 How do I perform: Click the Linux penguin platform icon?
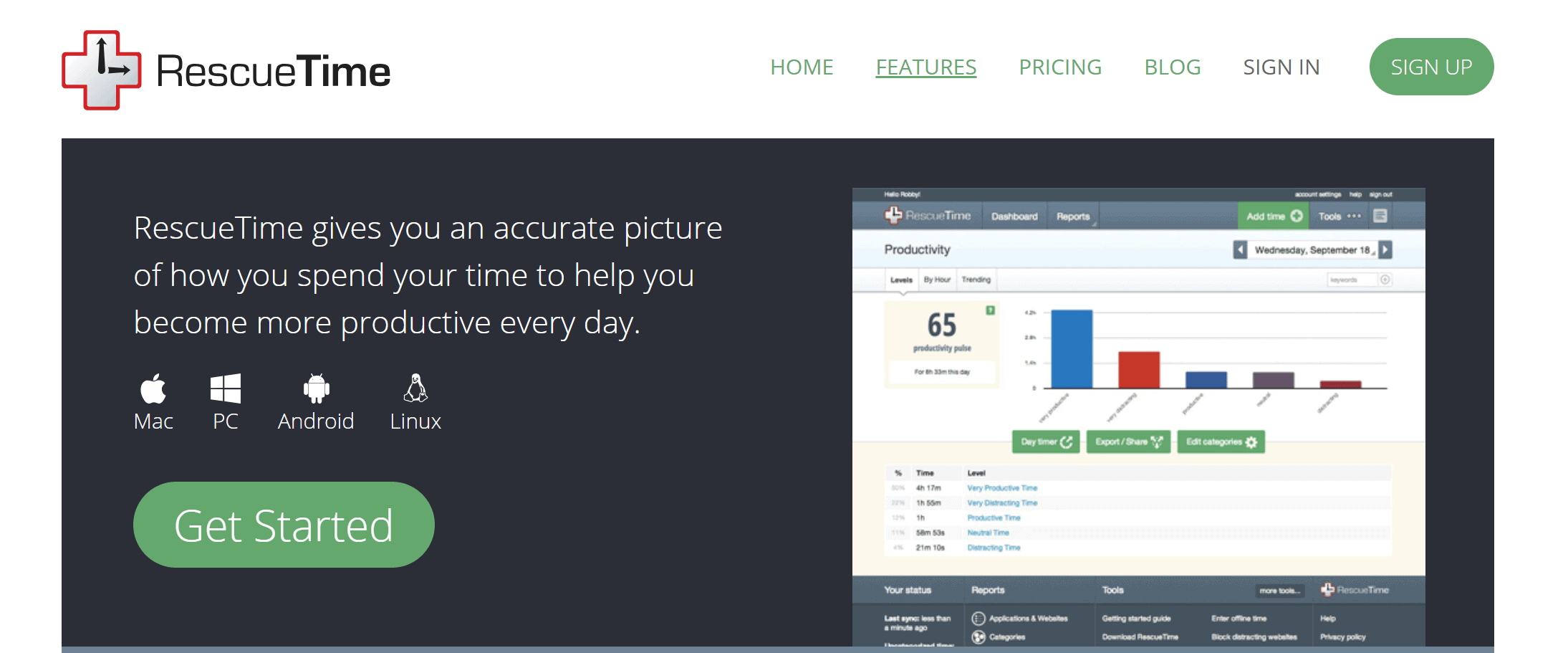415,388
